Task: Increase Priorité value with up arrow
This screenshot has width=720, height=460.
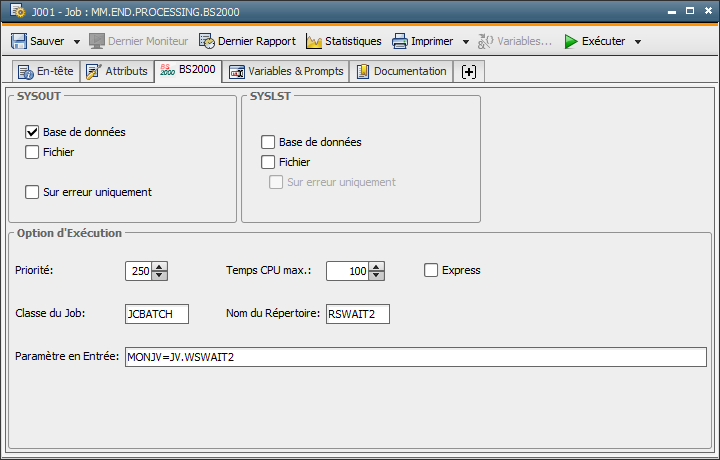Action: pyautogui.click(x=160, y=266)
